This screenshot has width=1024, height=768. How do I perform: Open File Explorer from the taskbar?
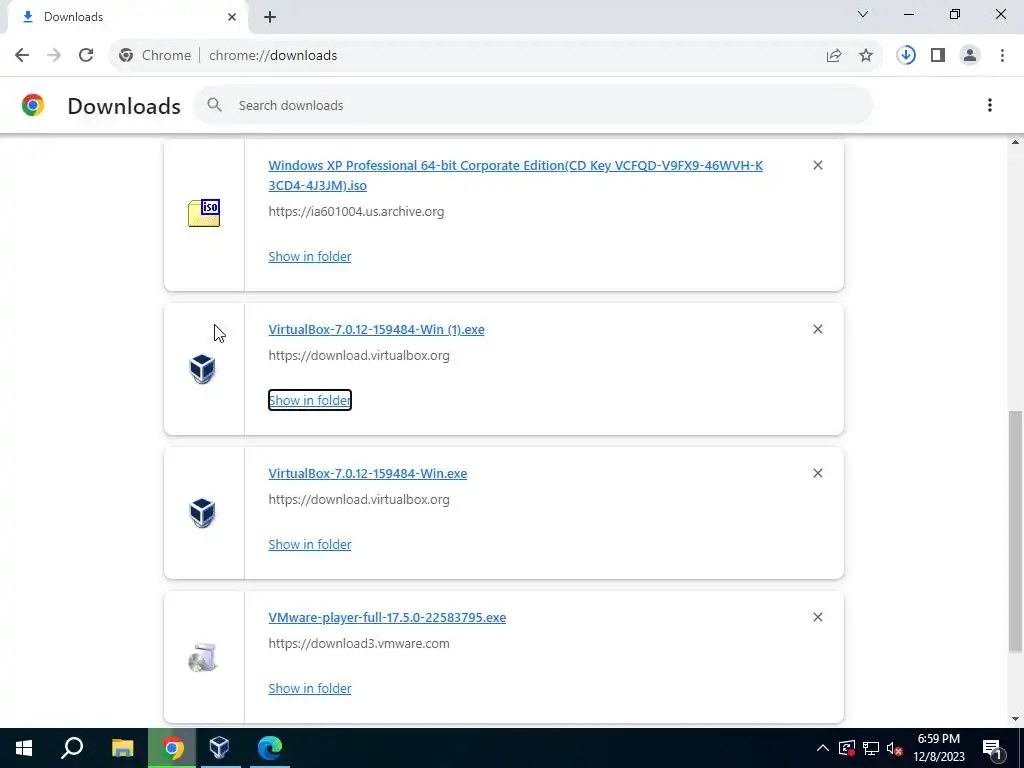pyautogui.click(x=122, y=748)
